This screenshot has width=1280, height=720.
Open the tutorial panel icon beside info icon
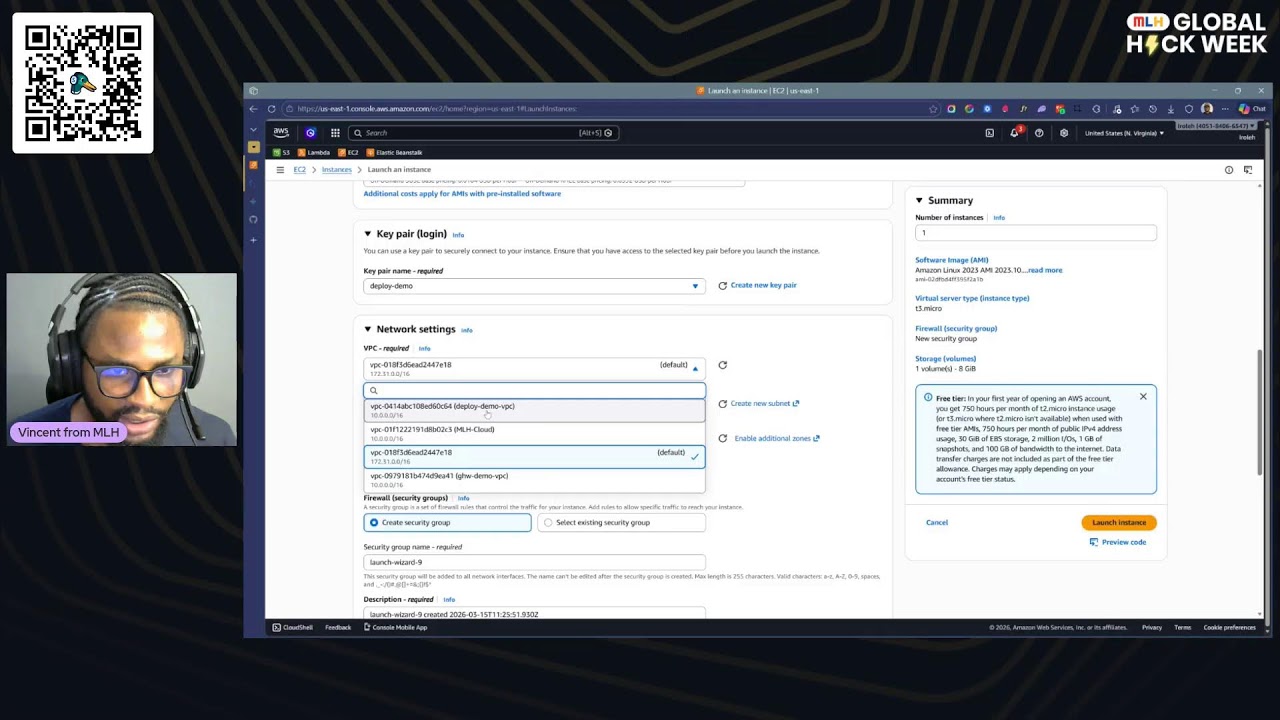[1248, 170]
